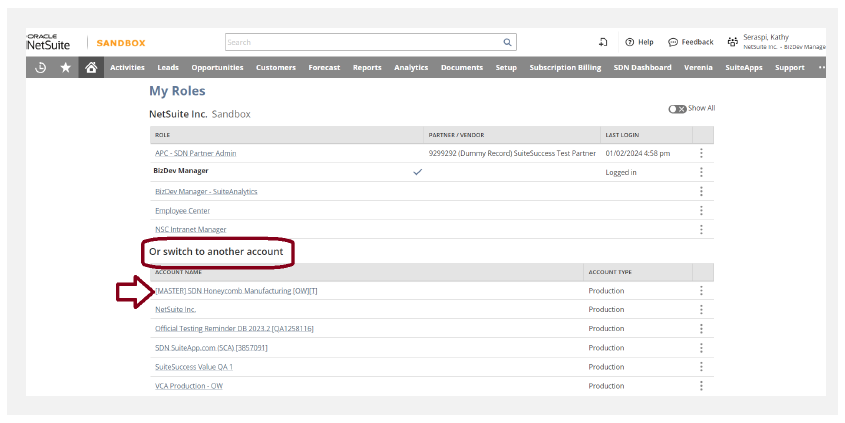845x423 pixels.
Task: Click the 01/02/2024 4:58 pm login time
Action: coord(638,153)
